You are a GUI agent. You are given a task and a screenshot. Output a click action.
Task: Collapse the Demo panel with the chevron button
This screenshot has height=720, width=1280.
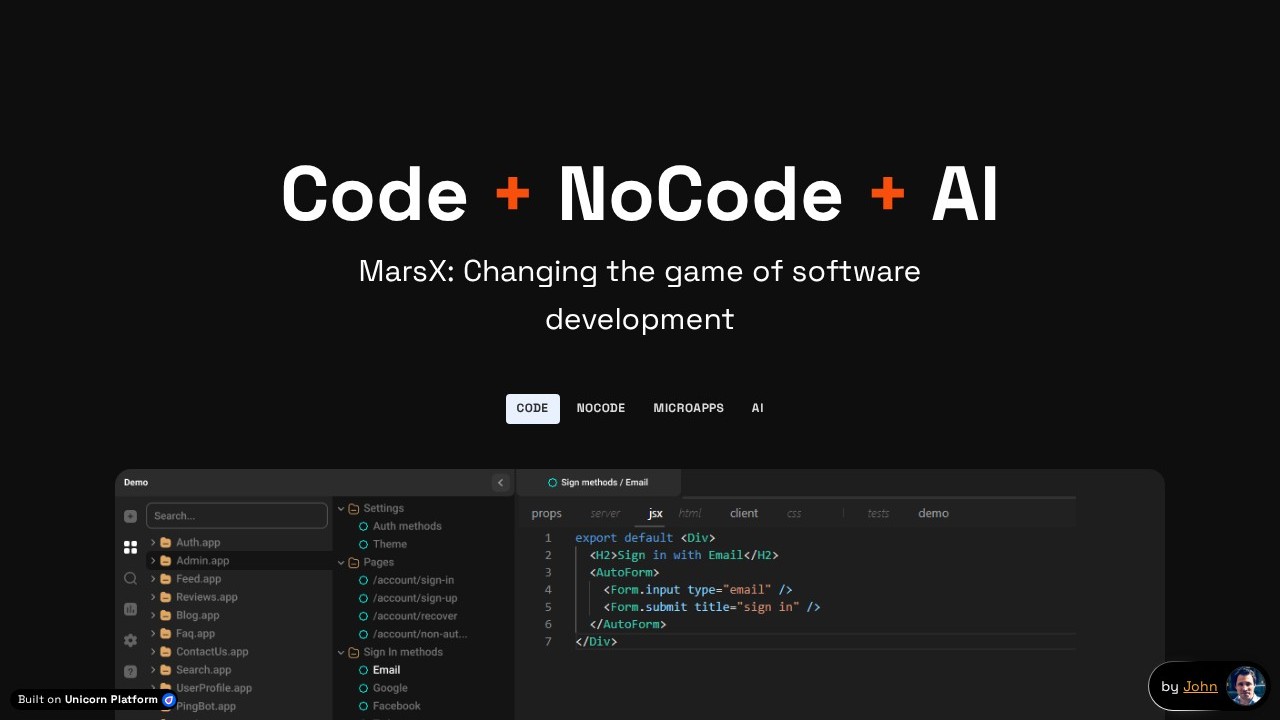pyautogui.click(x=501, y=483)
